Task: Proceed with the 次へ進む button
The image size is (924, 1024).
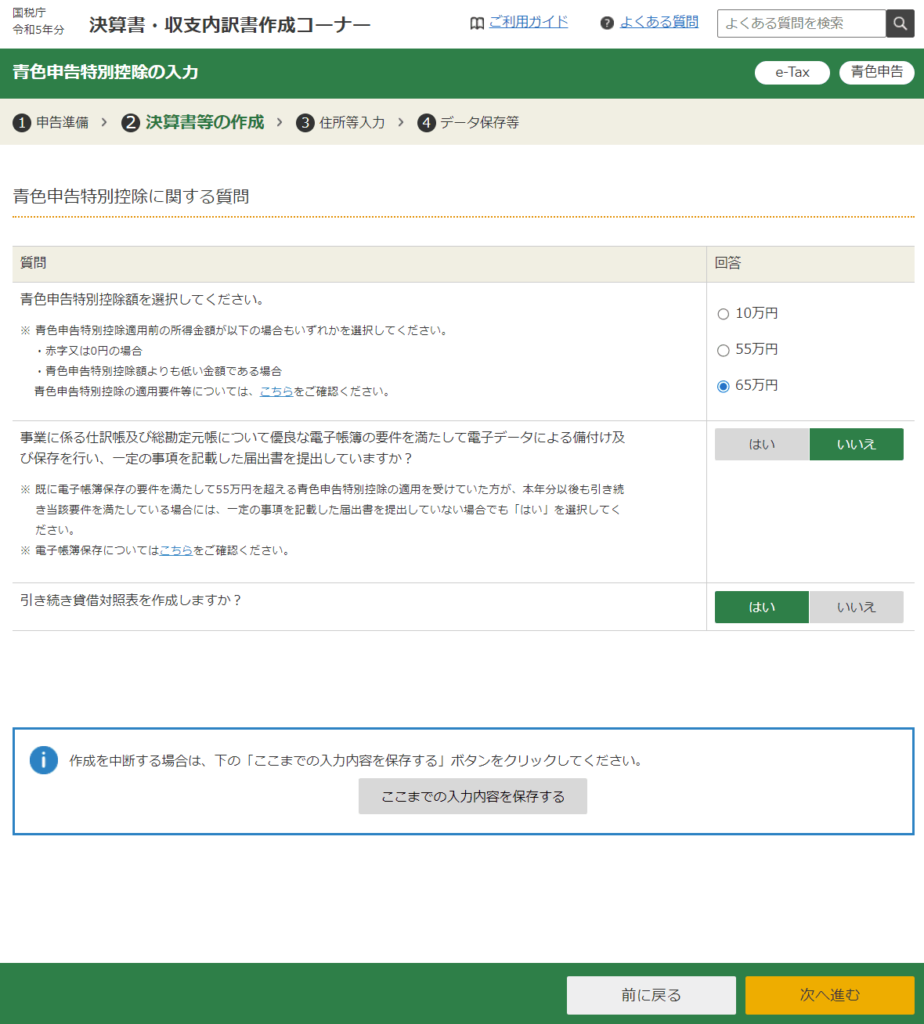Action: (x=829, y=995)
